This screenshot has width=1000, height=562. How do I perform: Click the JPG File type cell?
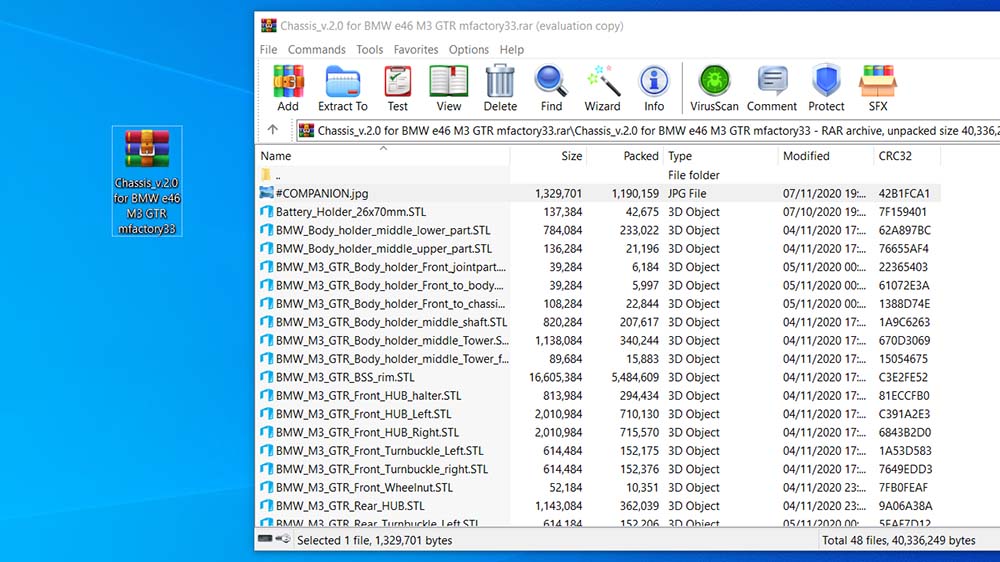click(x=687, y=193)
